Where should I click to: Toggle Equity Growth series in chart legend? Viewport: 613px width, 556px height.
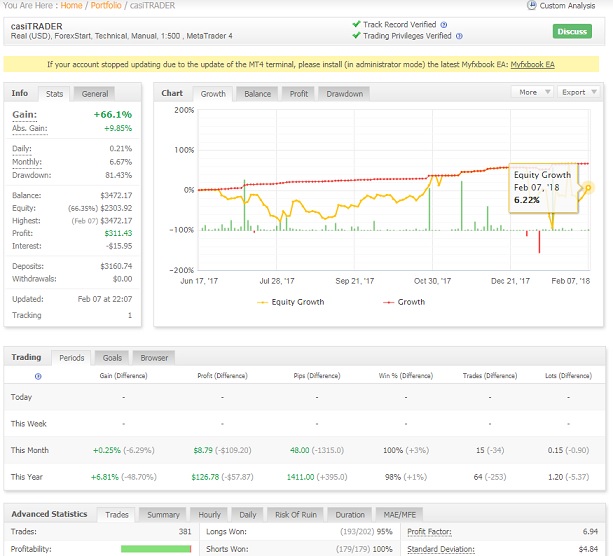(290, 301)
